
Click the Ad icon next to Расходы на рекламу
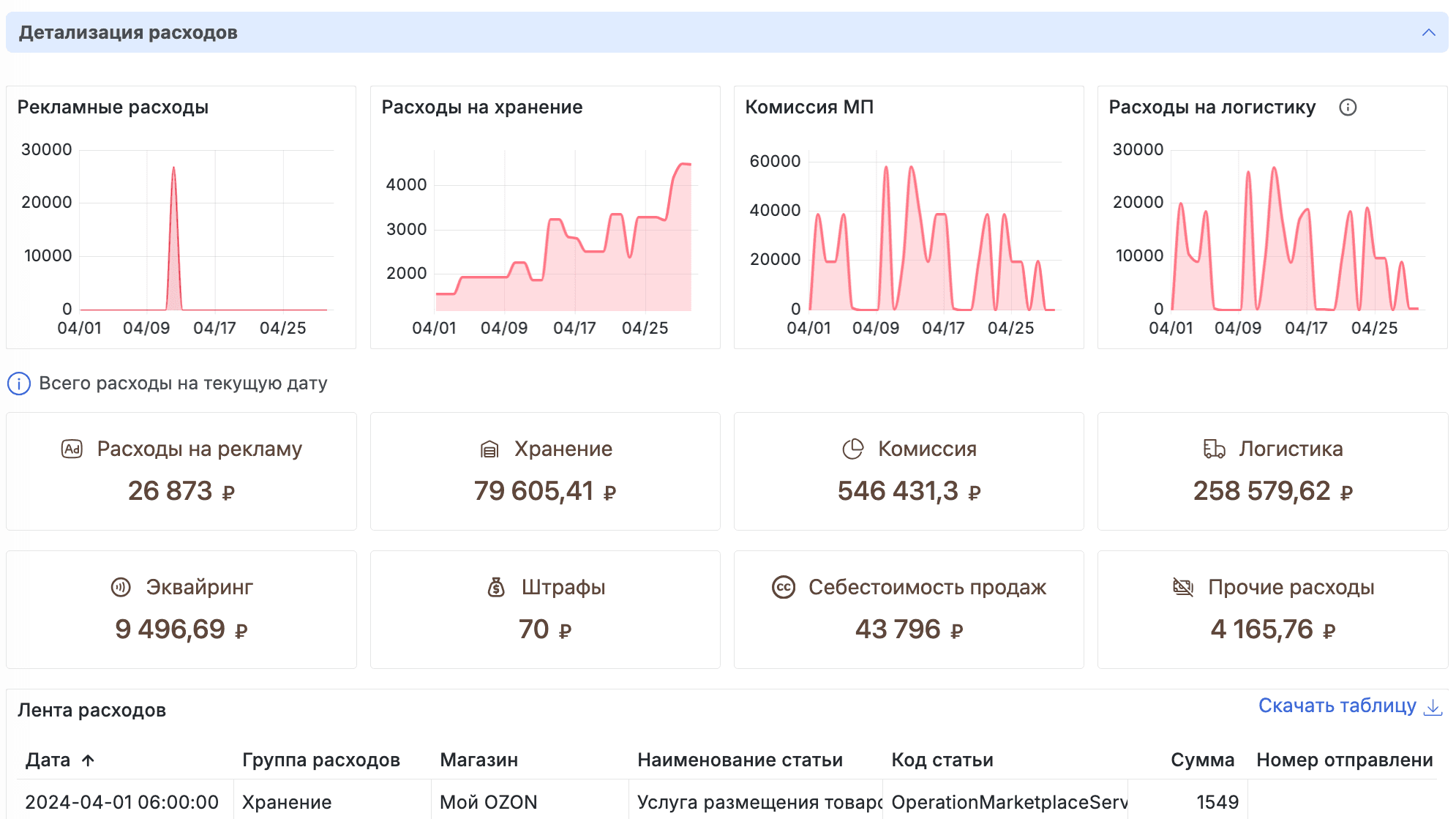tap(71, 450)
